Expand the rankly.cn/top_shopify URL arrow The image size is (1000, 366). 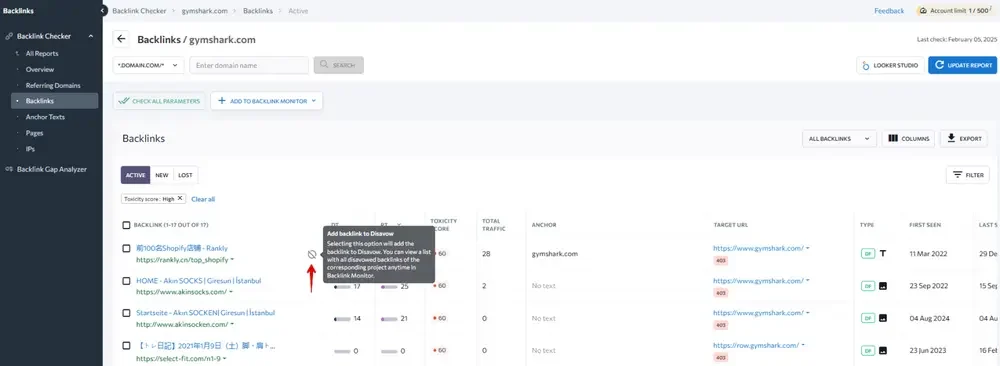[232, 260]
